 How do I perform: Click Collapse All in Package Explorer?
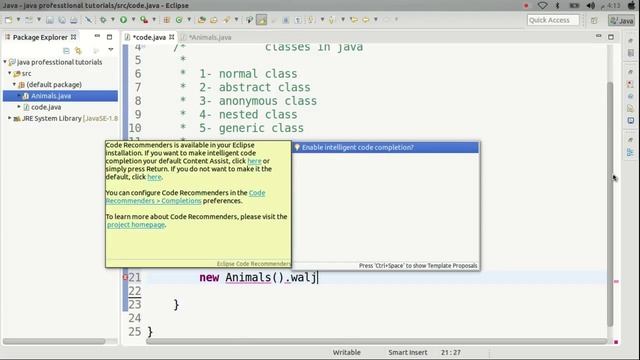(66, 51)
